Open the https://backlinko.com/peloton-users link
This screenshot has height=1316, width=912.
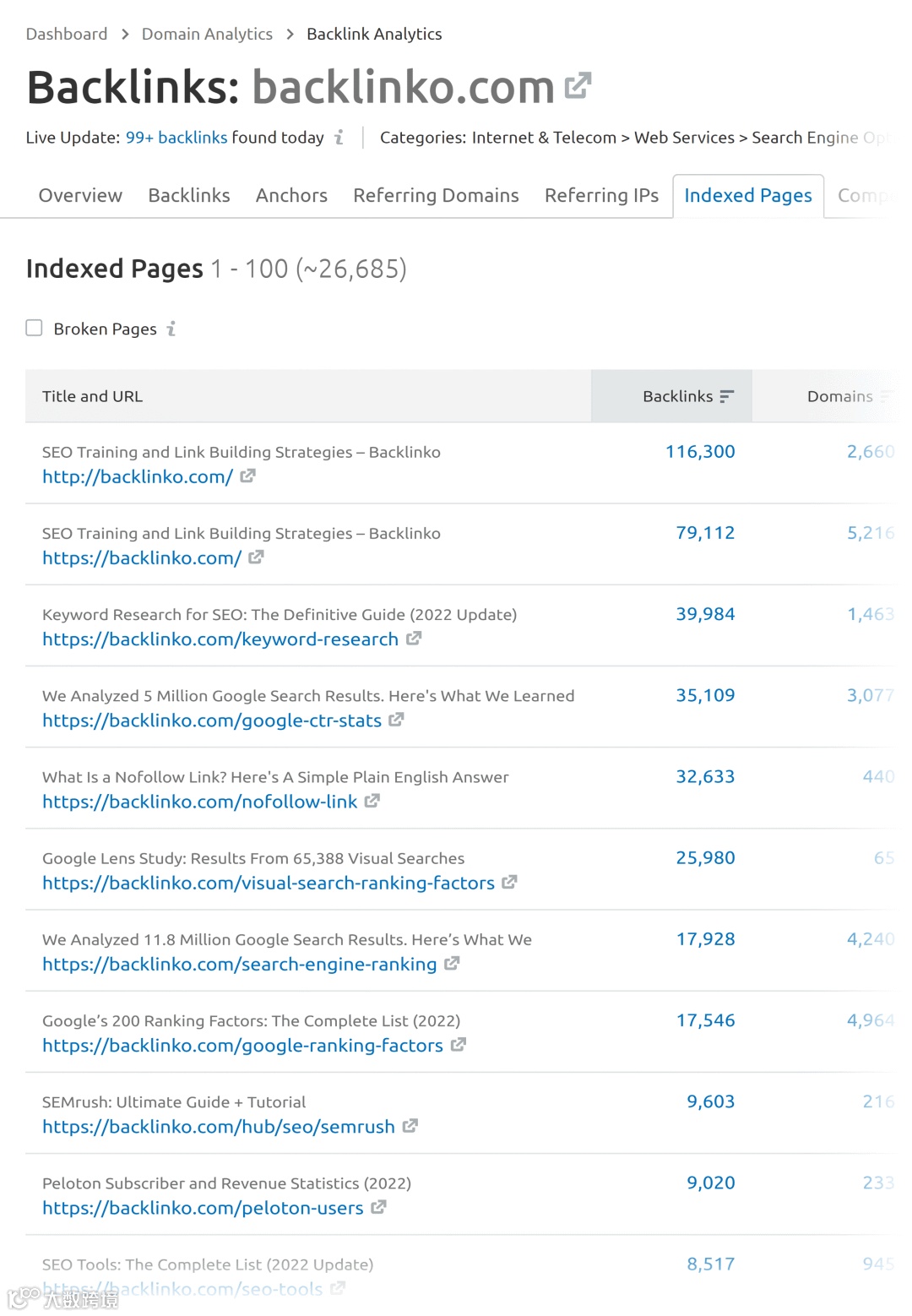coord(203,1208)
